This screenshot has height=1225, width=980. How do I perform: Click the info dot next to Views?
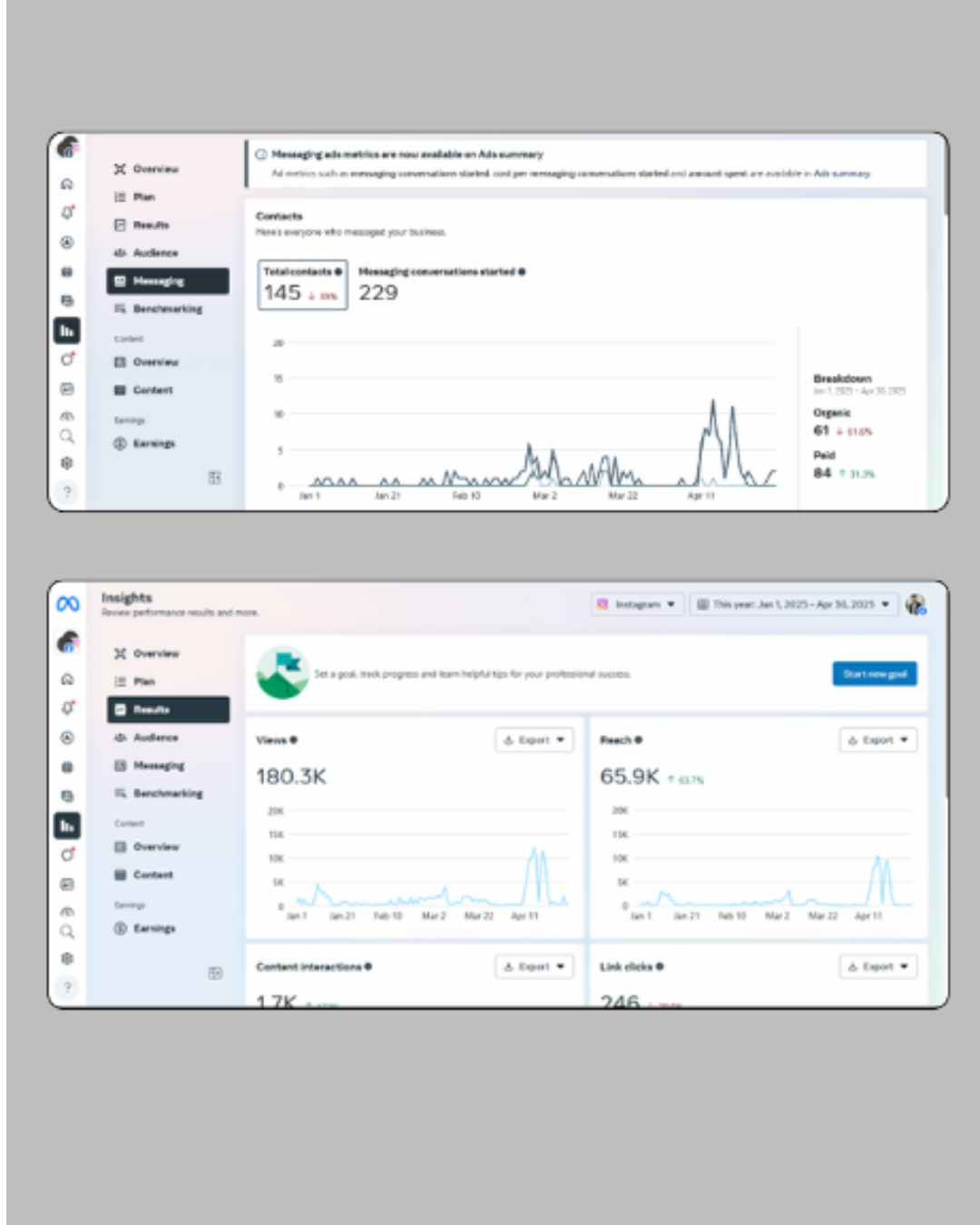coord(294,740)
